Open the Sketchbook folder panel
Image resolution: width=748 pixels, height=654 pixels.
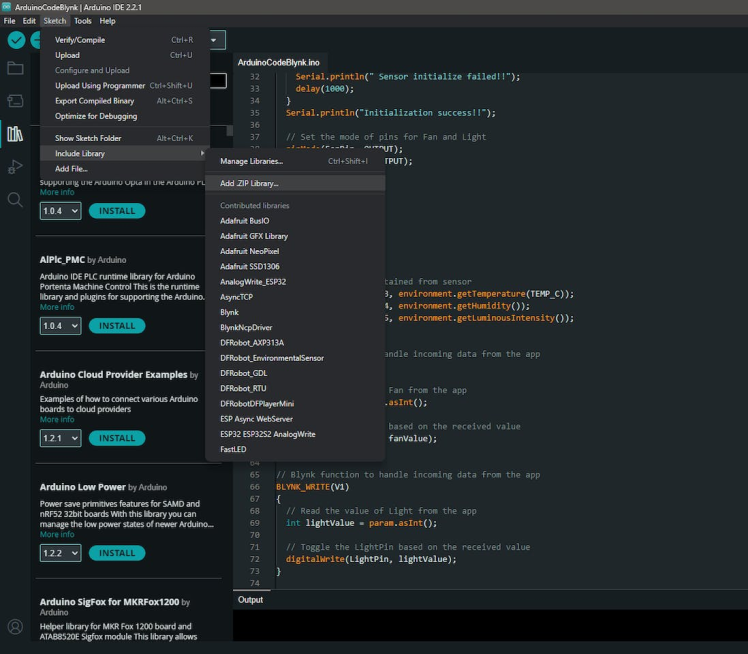click(x=15, y=68)
